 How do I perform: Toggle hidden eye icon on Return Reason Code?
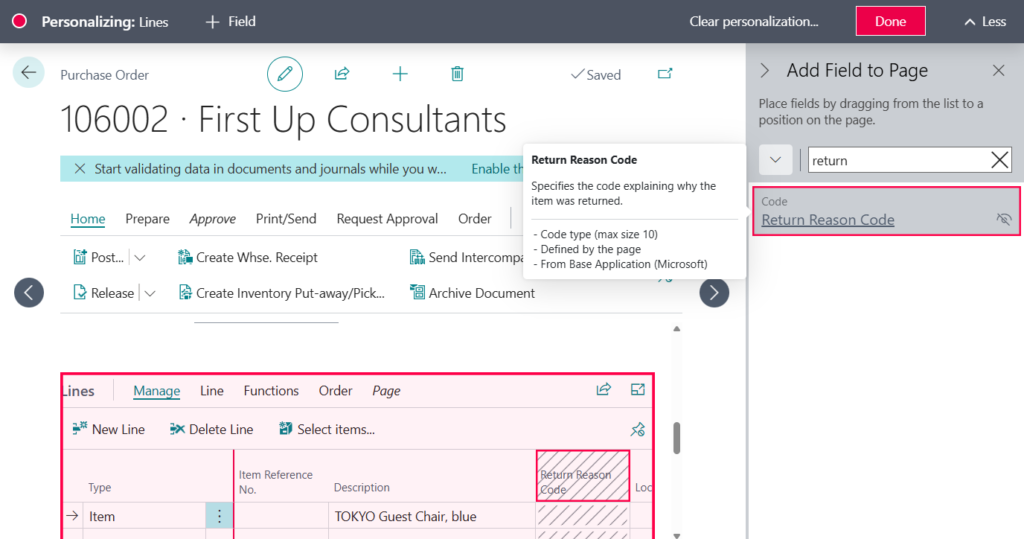[1004, 219]
